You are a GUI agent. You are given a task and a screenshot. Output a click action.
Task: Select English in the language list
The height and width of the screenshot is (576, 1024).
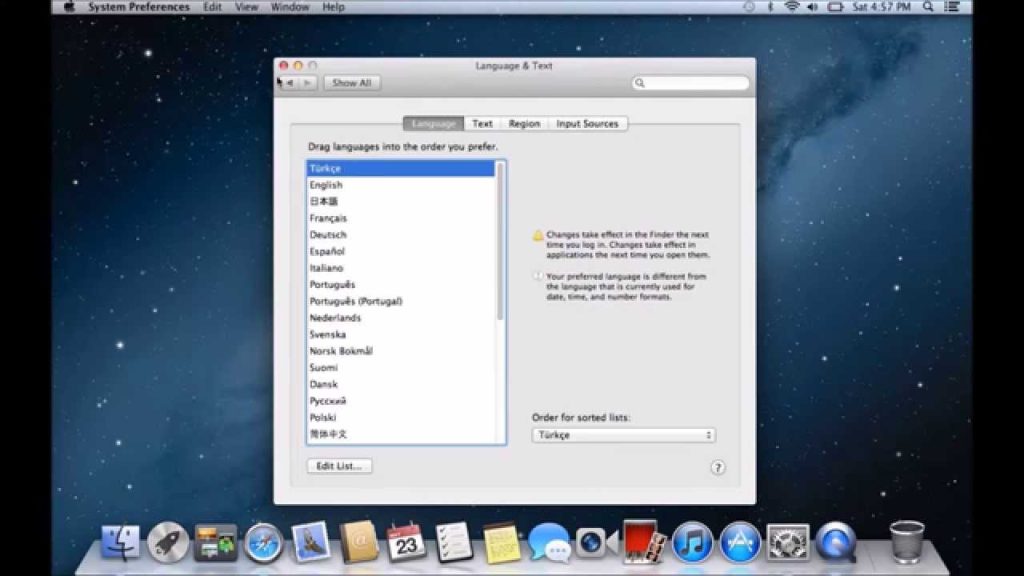click(x=400, y=185)
